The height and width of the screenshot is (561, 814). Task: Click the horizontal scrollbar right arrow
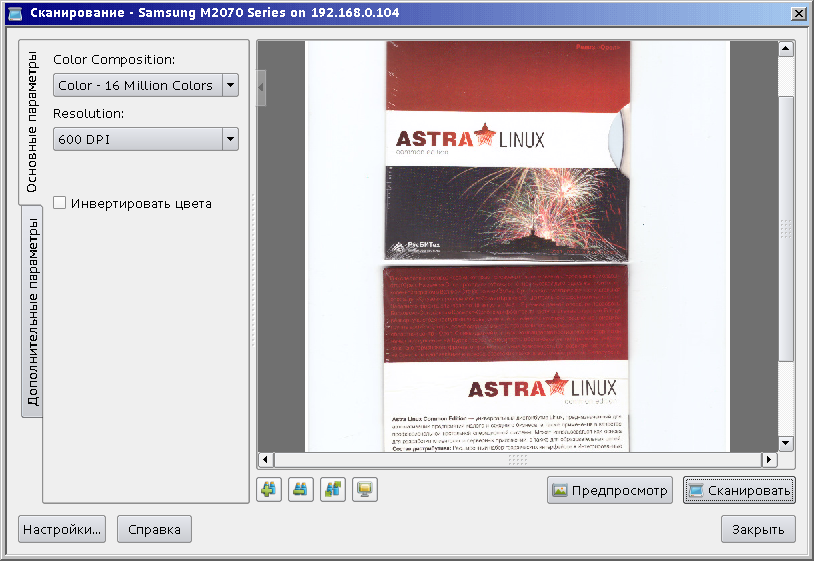point(769,459)
